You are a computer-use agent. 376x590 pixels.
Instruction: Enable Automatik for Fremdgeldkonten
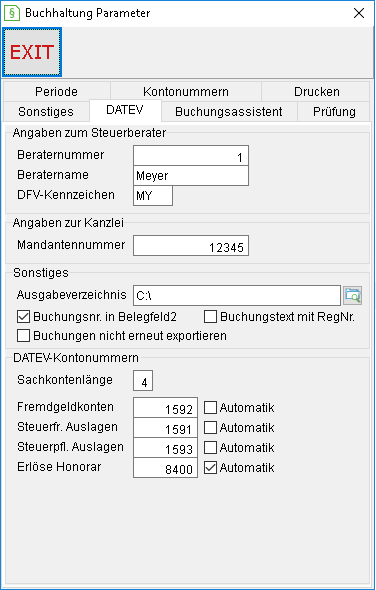[210, 408]
